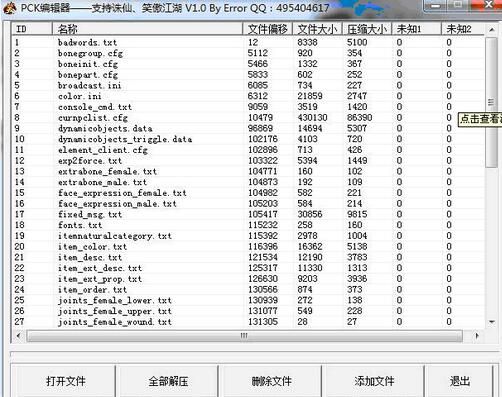Viewport: 502px width, 397px height.
Task: Click file size value 430130
Action: click(x=312, y=118)
